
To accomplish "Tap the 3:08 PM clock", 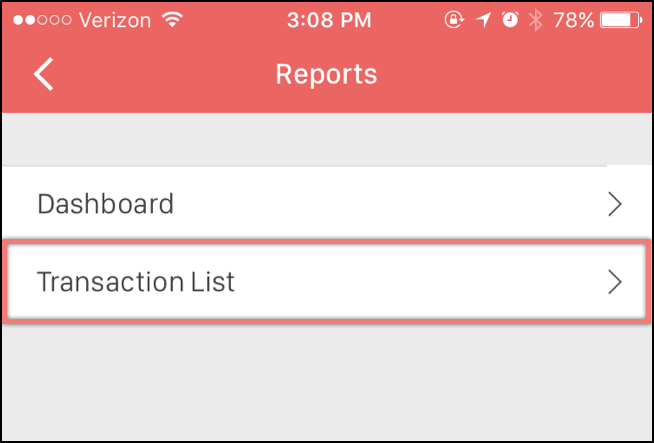I will pos(329,20).
